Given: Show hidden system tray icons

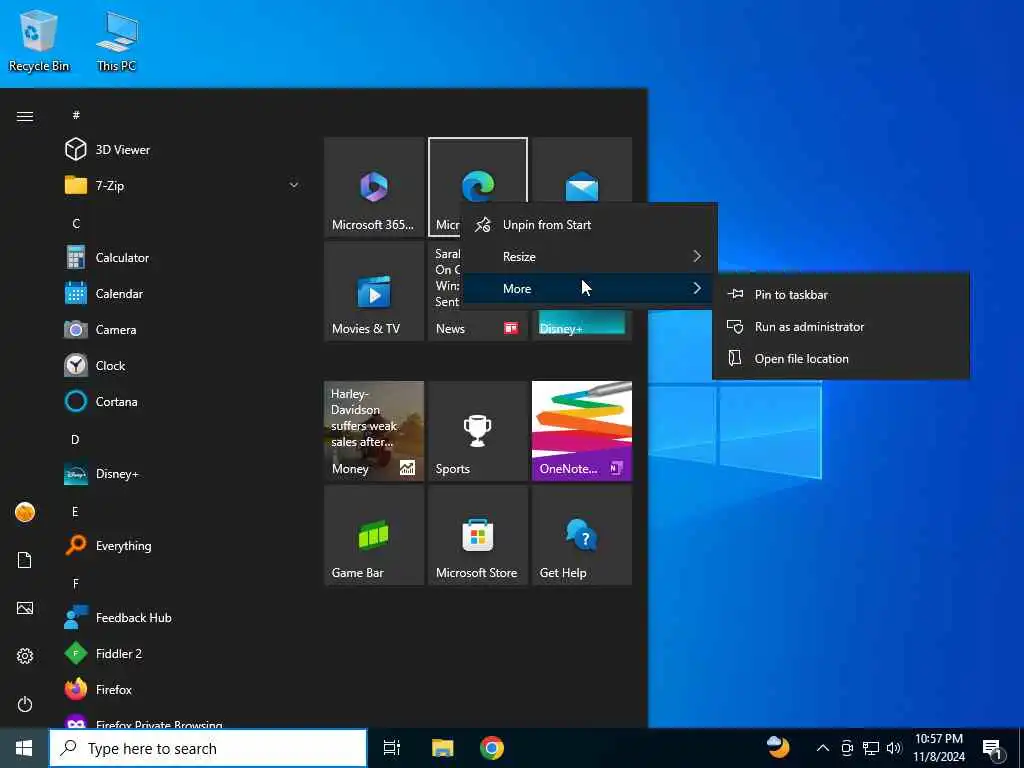Looking at the screenshot, I should pyautogui.click(x=823, y=748).
